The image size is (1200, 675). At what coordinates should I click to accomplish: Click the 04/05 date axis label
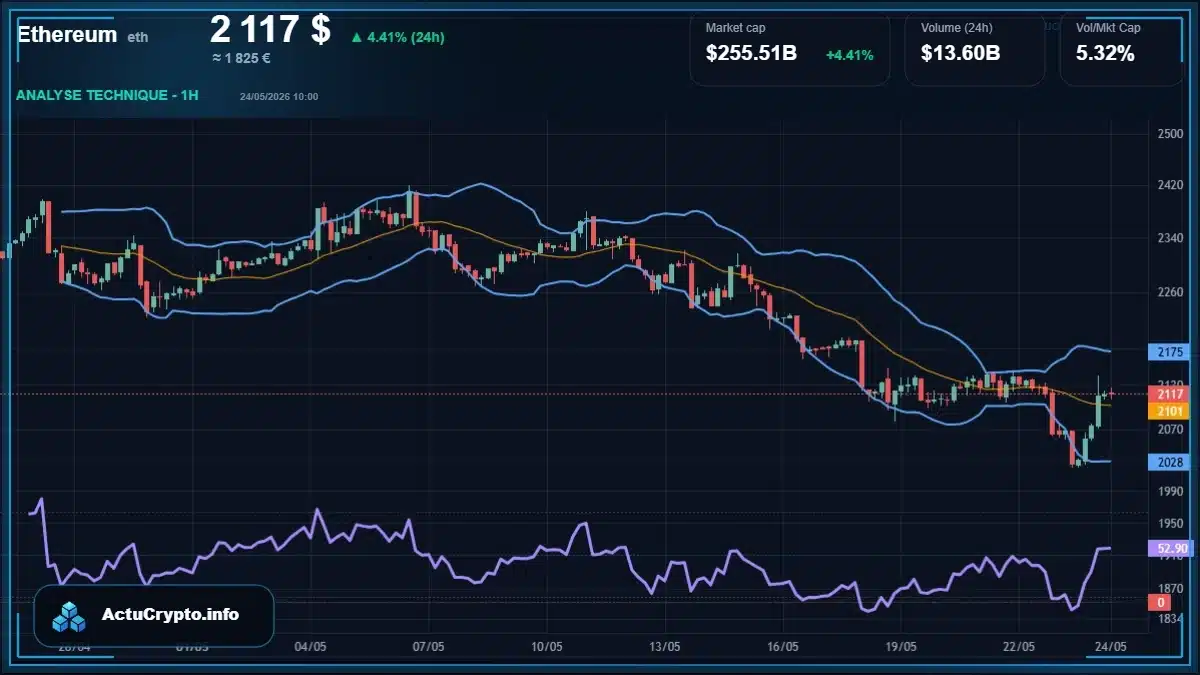coord(311,646)
